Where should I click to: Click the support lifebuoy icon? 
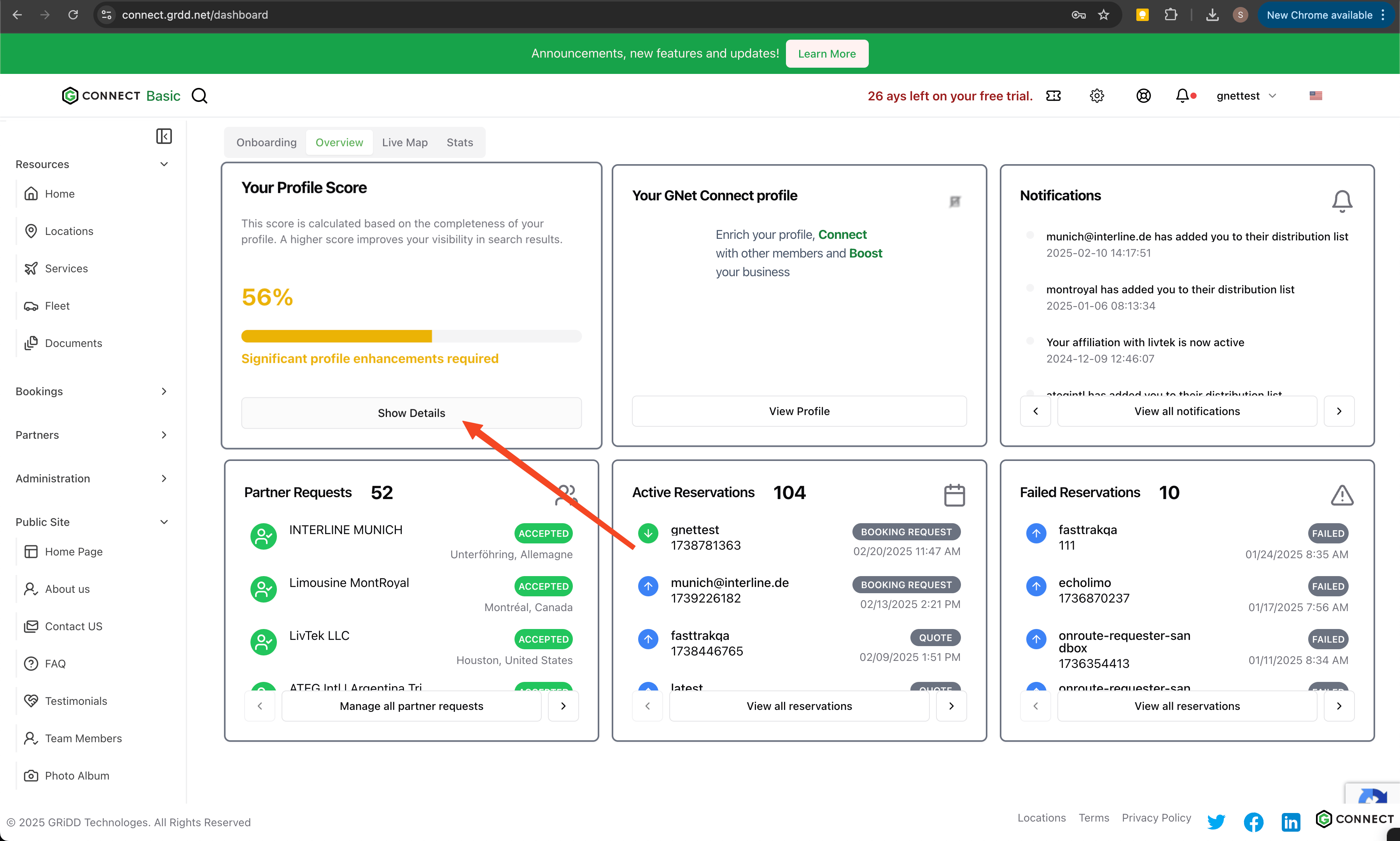tap(1143, 96)
